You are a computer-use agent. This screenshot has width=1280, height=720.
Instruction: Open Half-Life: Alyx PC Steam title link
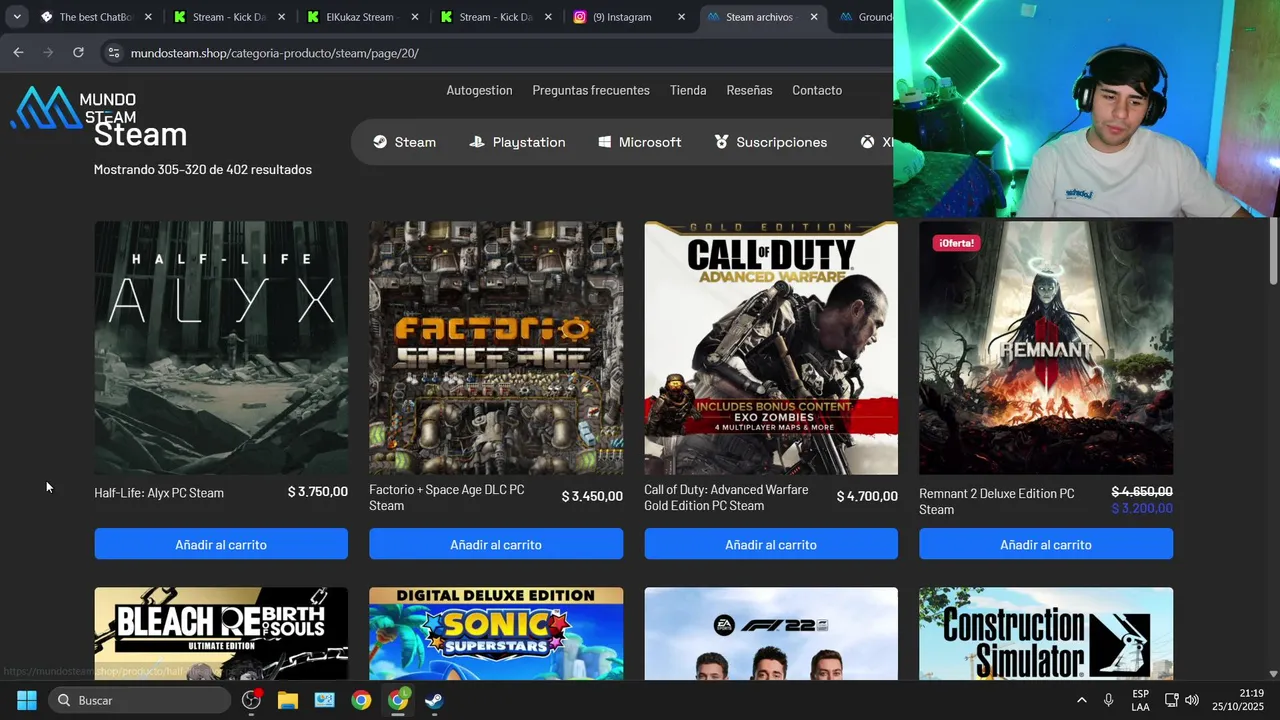[159, 492]
